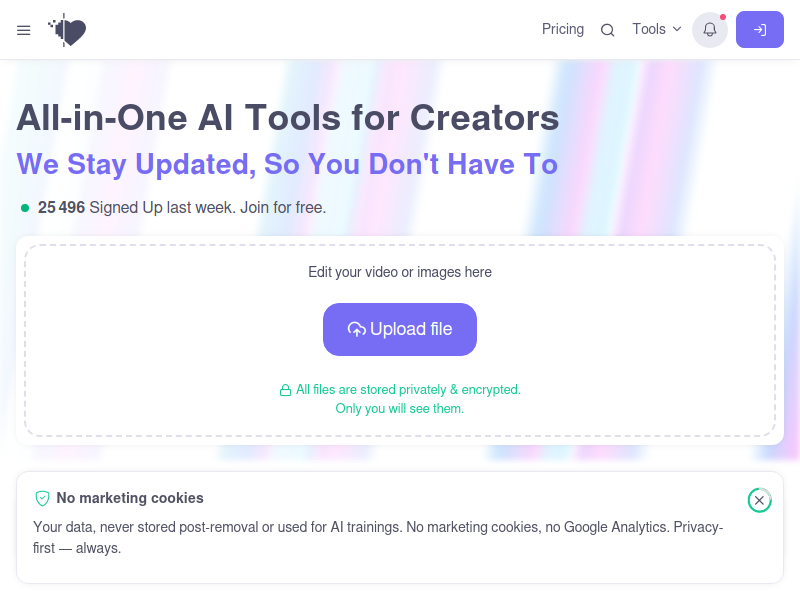
Task: Click the Edit your video or images text
Action: [x=399, y=272]
